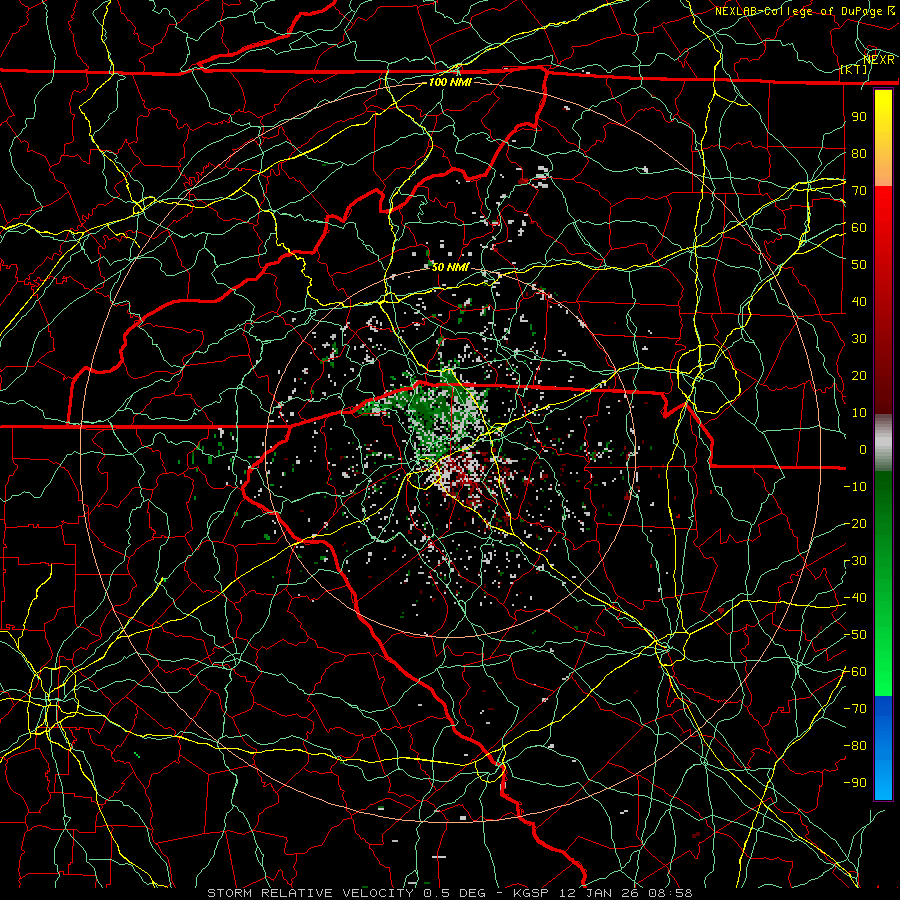Viewport: 900px width, 900px height.
Task: Click the '-40' value on color scale
Action: click(x=855, y=598)
